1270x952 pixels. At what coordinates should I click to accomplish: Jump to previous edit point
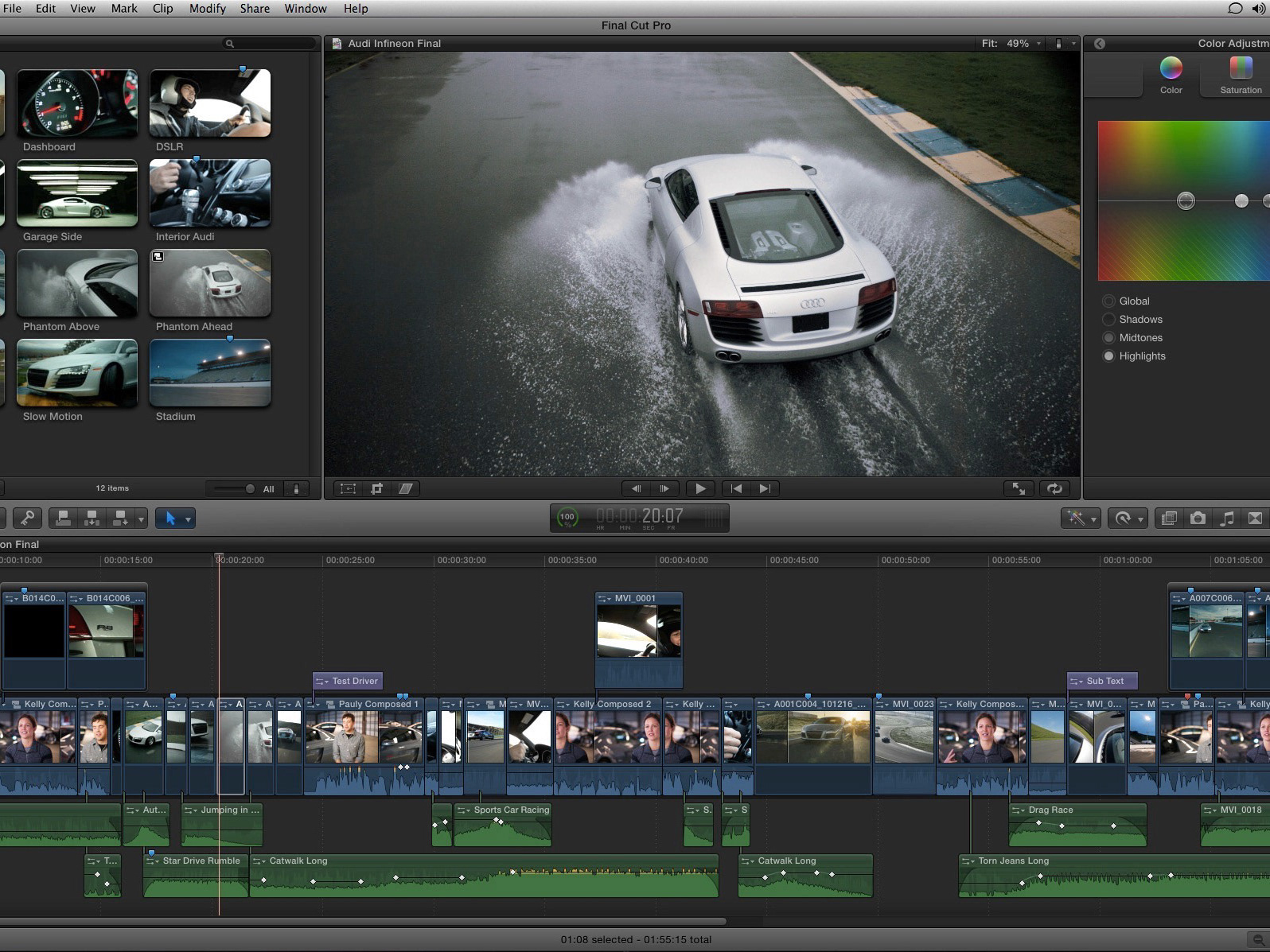click(736, 488)
